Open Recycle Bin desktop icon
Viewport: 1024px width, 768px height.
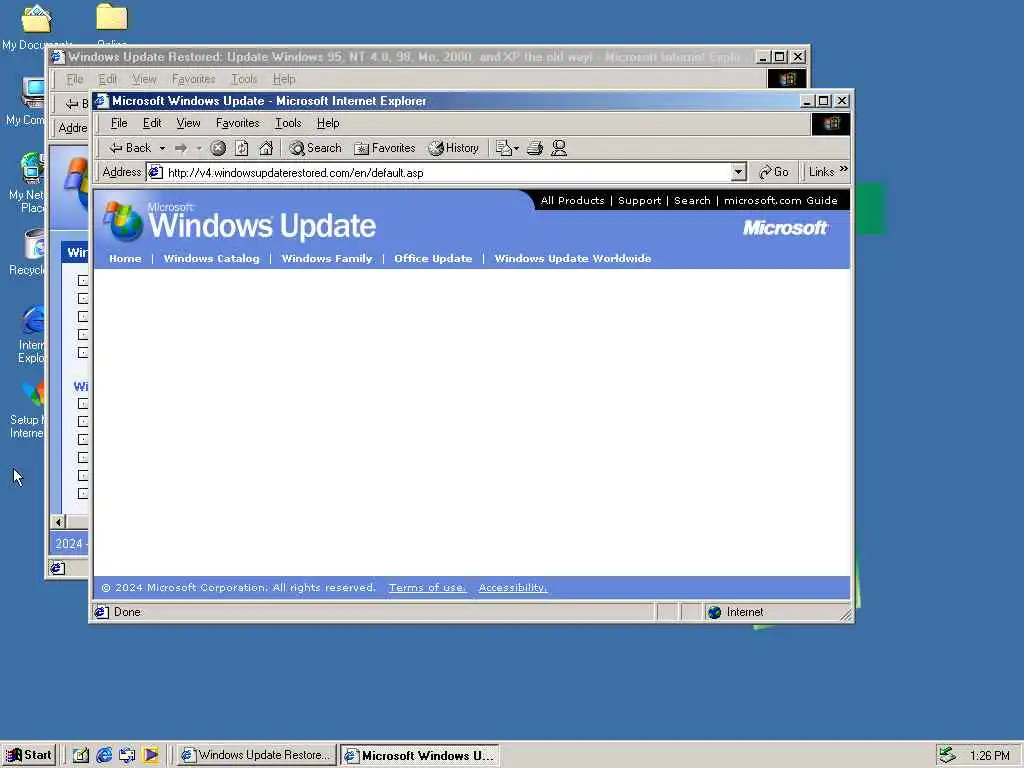[x=27, y=251]
